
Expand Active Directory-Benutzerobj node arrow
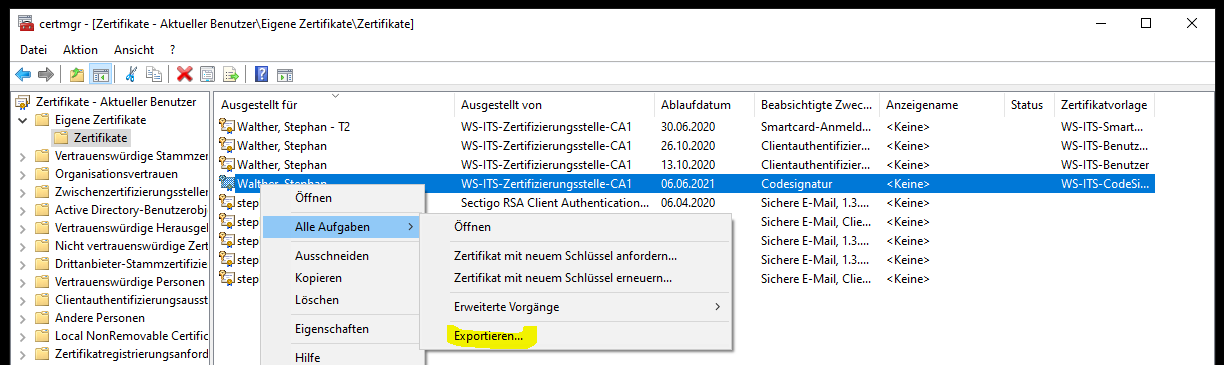click(x=24, y=210)
